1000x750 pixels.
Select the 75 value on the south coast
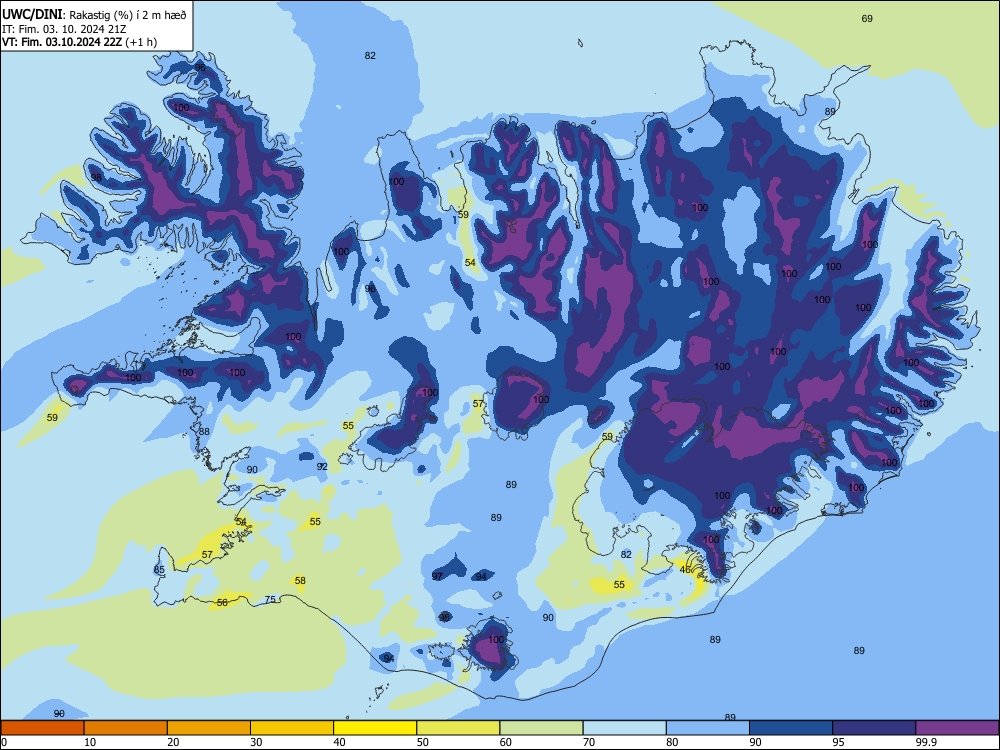pyautogui.click(x=270, y=599)
